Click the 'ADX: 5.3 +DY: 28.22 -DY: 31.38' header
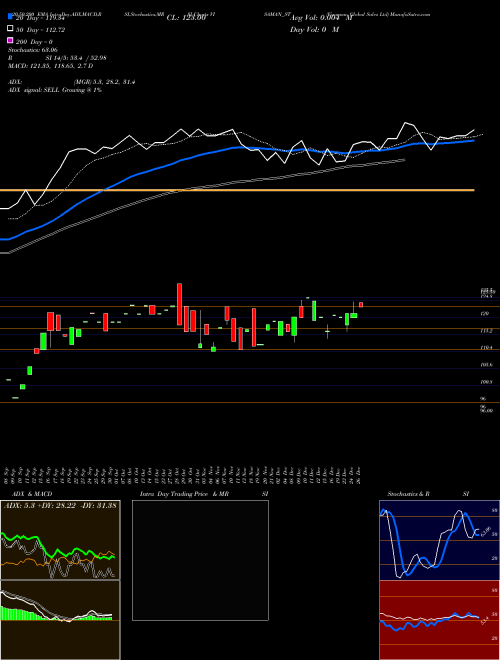The image size is (500, 660). click(x=60, y=505)
